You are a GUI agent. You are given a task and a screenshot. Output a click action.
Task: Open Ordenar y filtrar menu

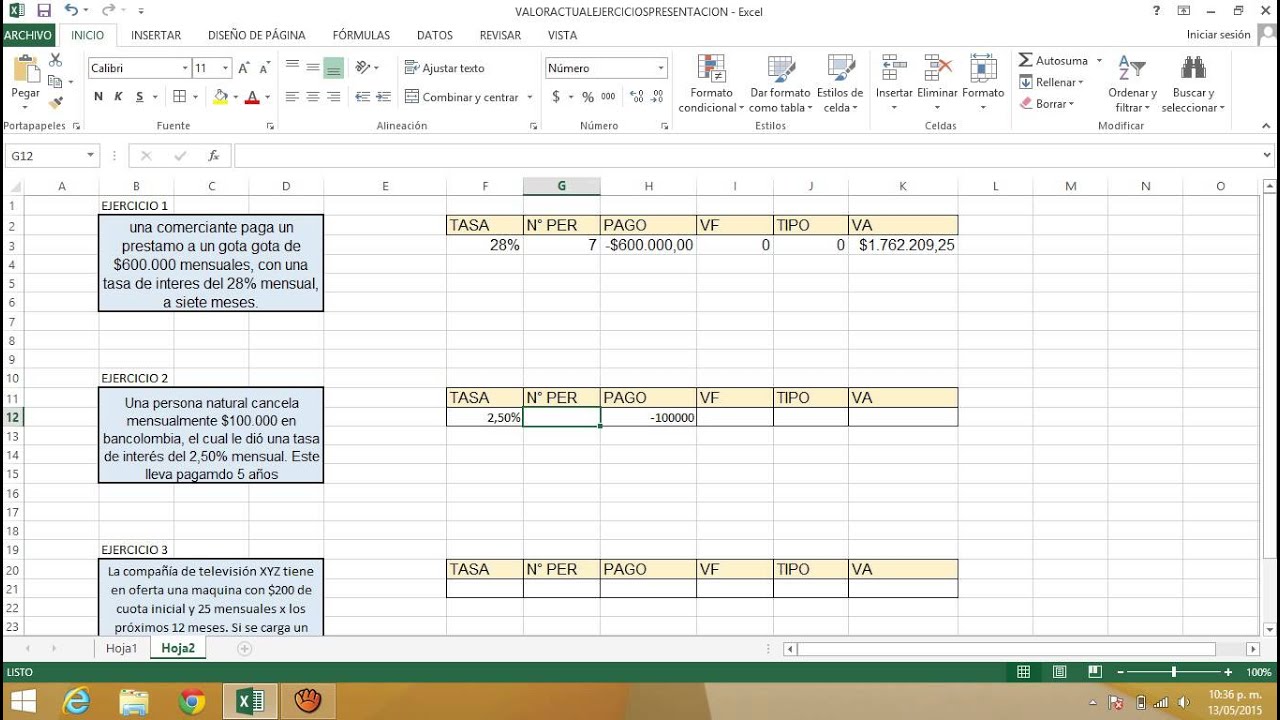tap(1132, 84)
